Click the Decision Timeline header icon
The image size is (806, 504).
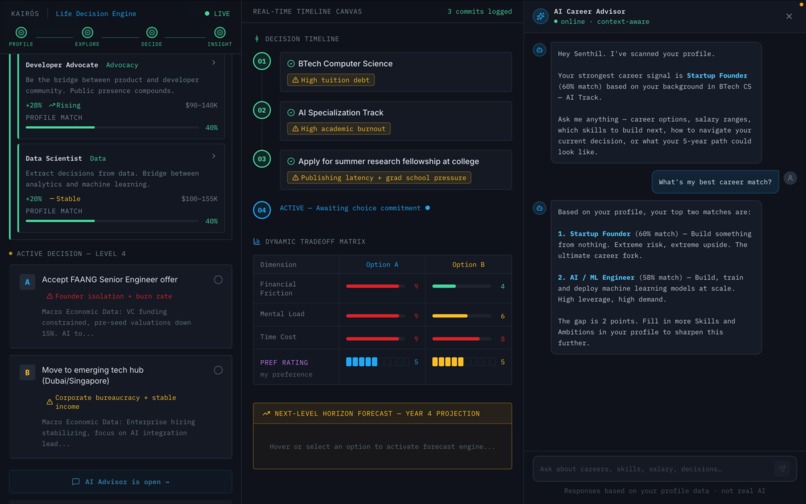257,39
